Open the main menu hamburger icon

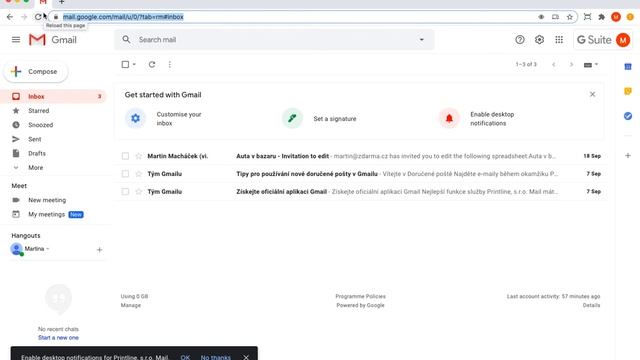click(16, 40)
